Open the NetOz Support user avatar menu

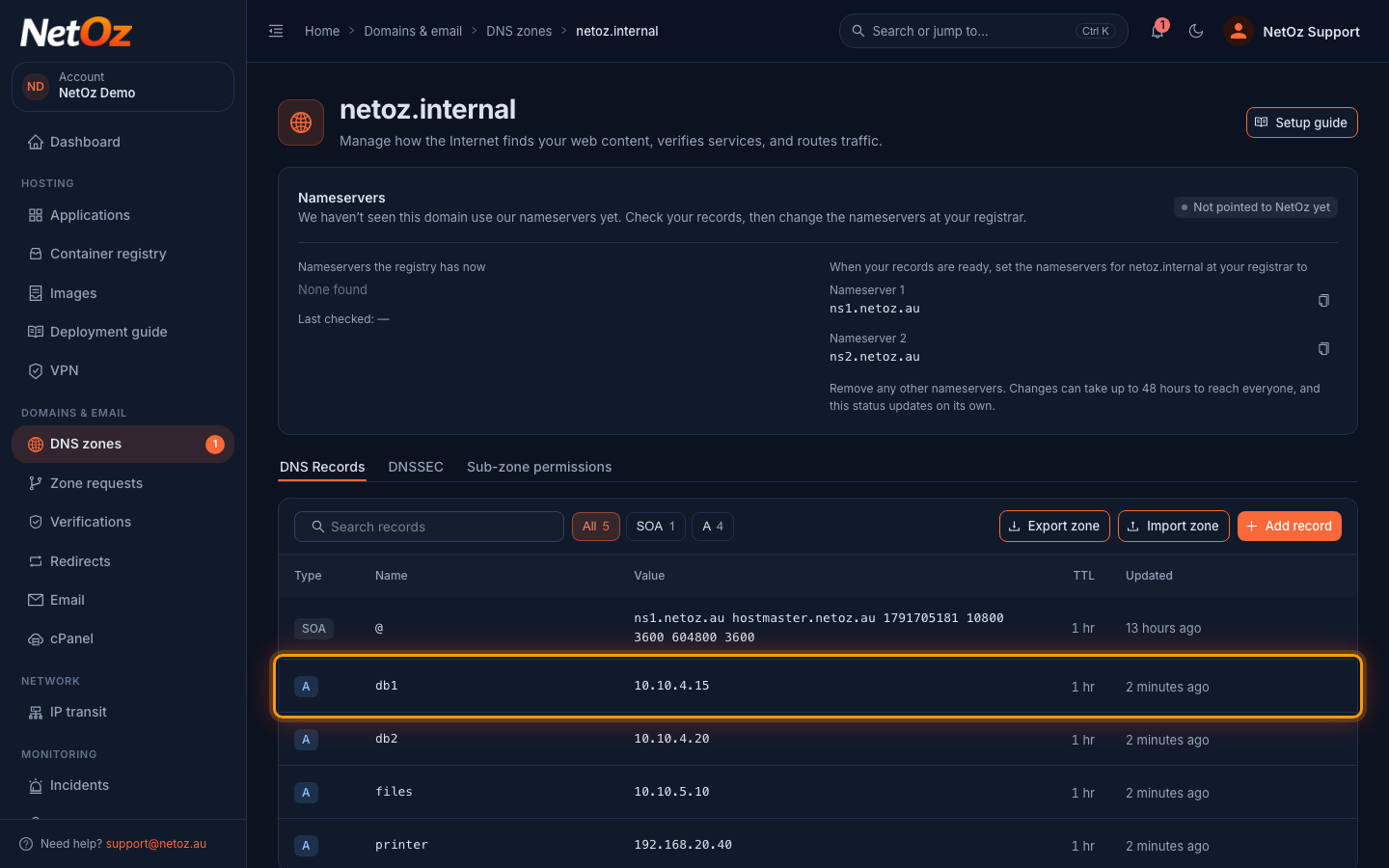[x=1292, y=31]
